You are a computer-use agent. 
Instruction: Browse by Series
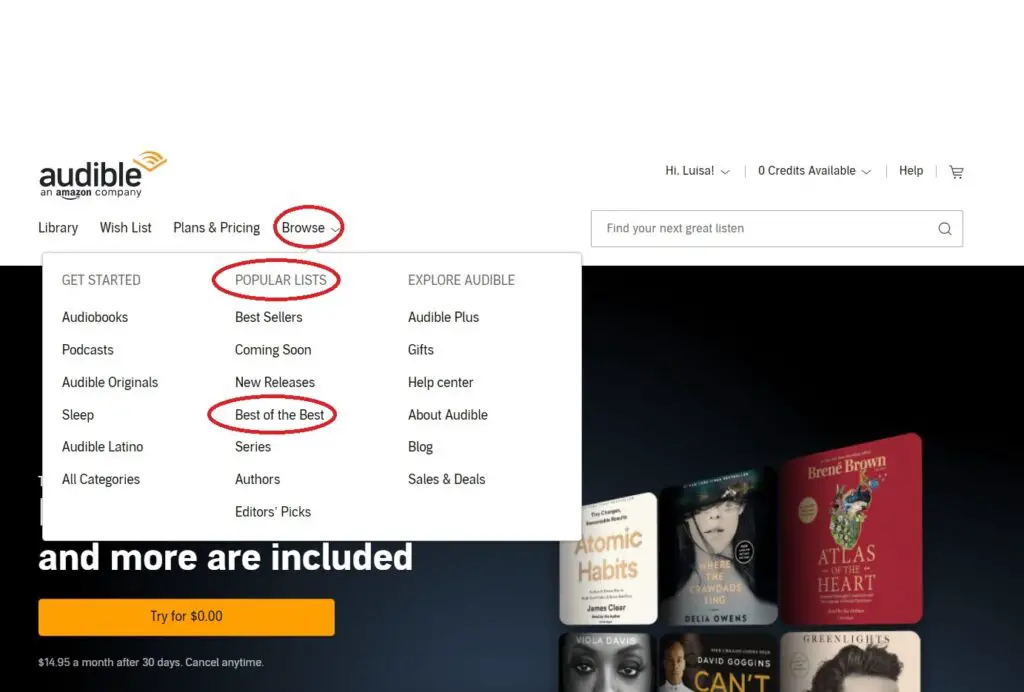click(253, 447)
